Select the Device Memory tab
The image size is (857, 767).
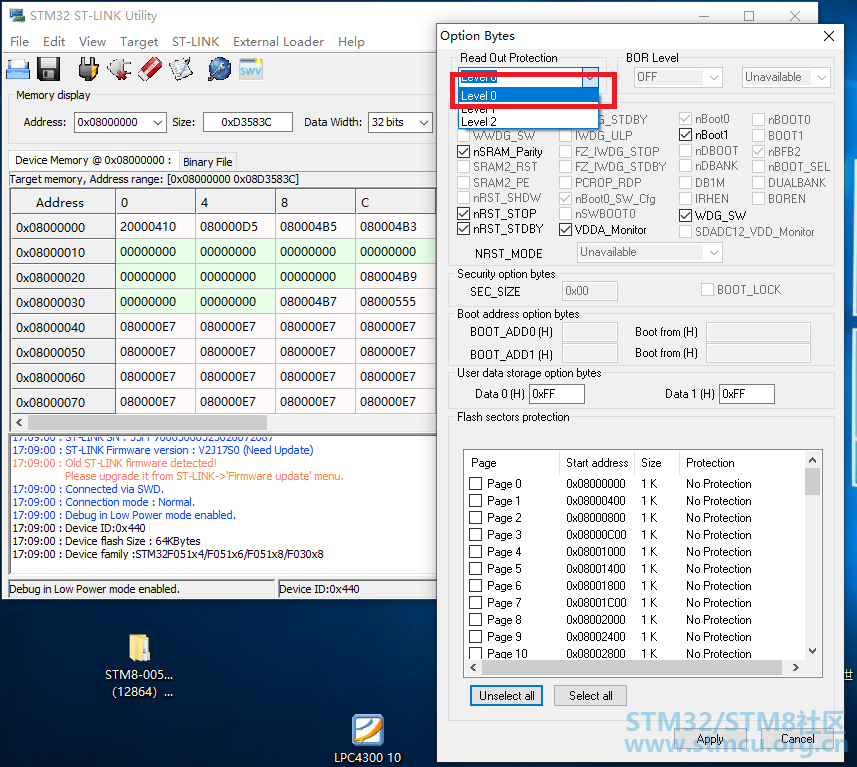pos(93,160)
